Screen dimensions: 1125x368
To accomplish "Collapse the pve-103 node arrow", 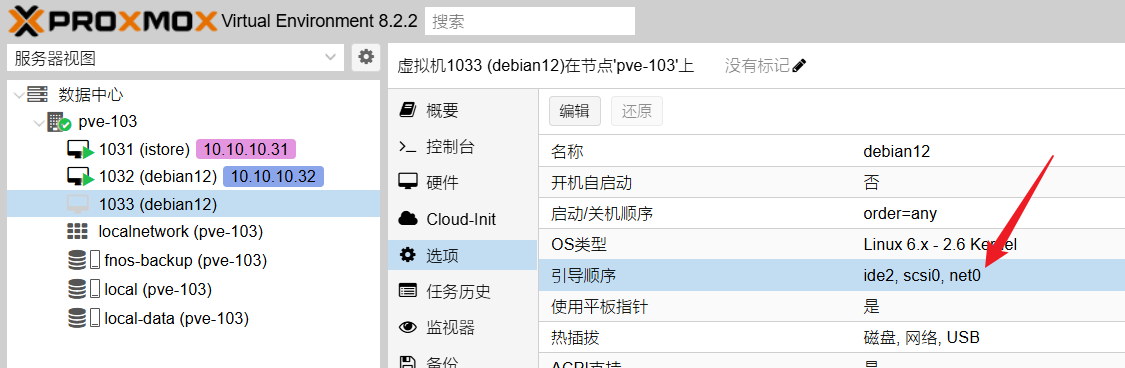I will coord(39,122).
